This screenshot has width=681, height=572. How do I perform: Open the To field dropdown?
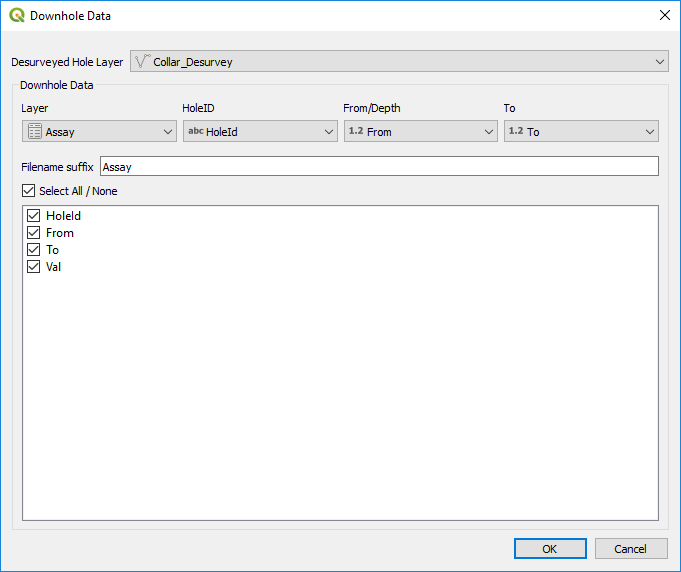581,131
